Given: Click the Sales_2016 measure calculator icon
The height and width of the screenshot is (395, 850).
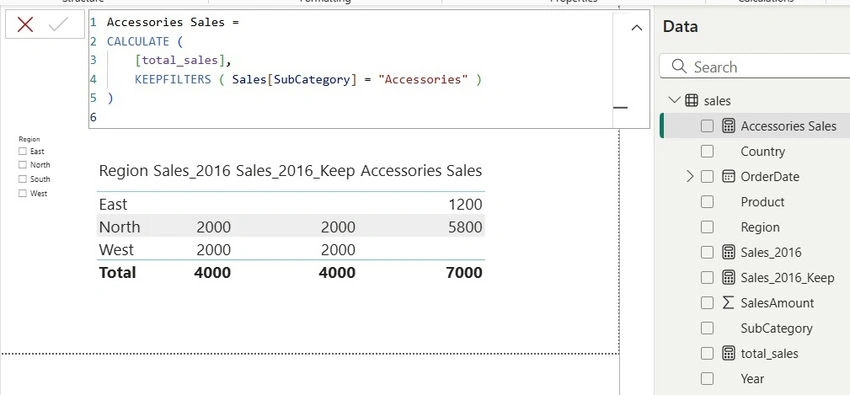Looking at the screenshot, I should pos(729,252).
